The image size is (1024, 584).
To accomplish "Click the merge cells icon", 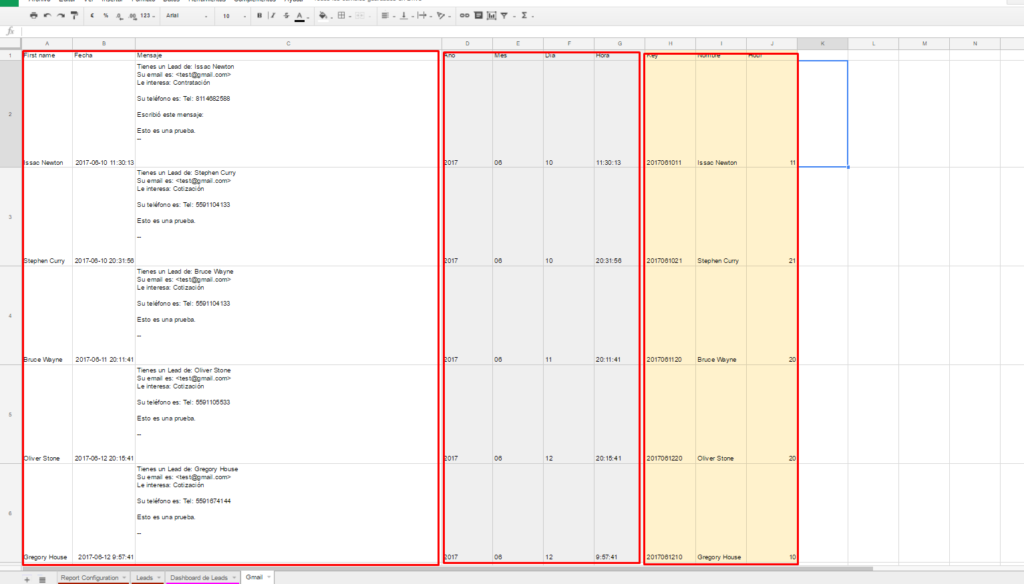I will 361,16.
